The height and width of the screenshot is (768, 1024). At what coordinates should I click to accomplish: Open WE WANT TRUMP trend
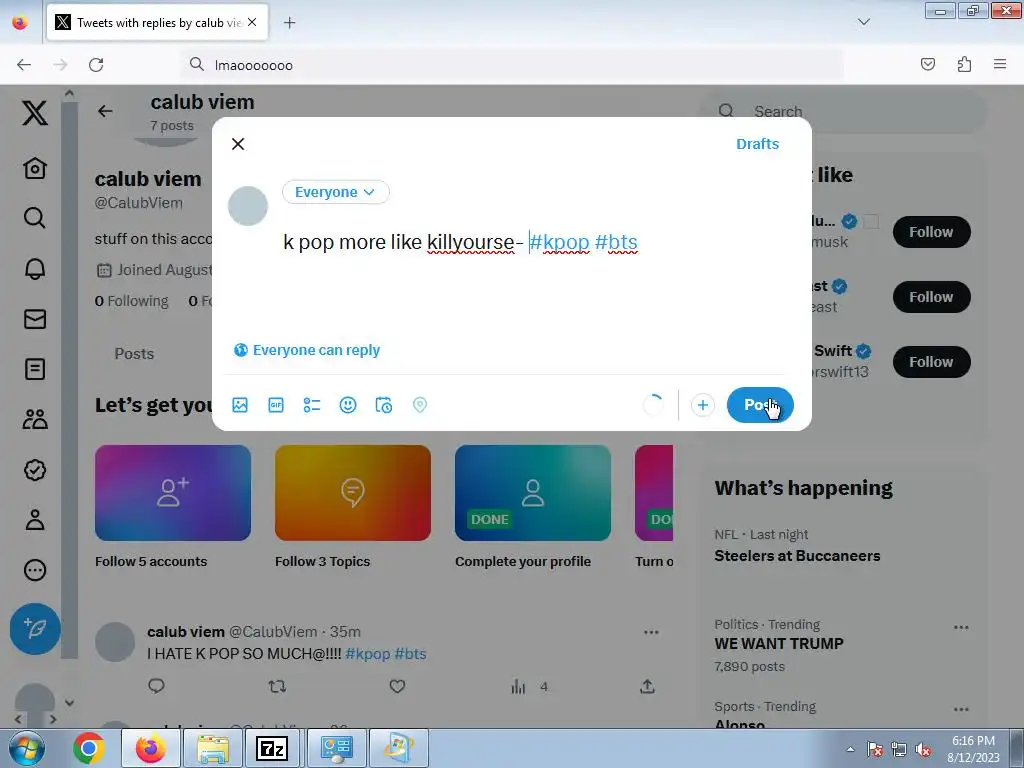point(778,644)
